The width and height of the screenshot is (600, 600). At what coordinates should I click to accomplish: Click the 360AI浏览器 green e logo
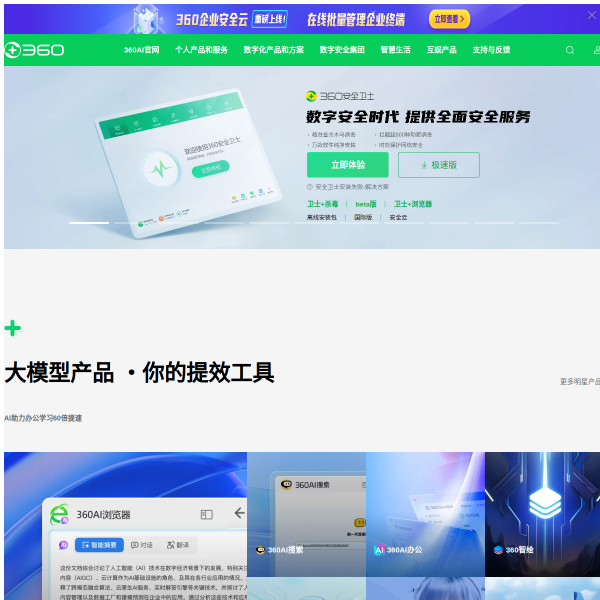[x=59, y=514]
